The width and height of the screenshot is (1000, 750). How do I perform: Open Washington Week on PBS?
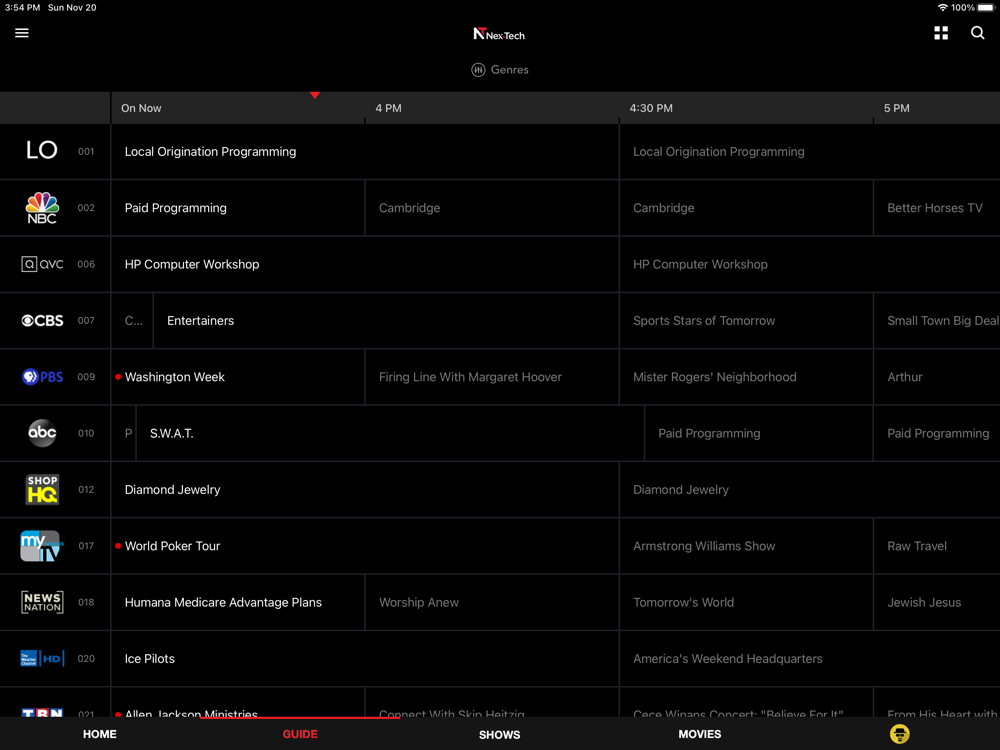[238, 377]
